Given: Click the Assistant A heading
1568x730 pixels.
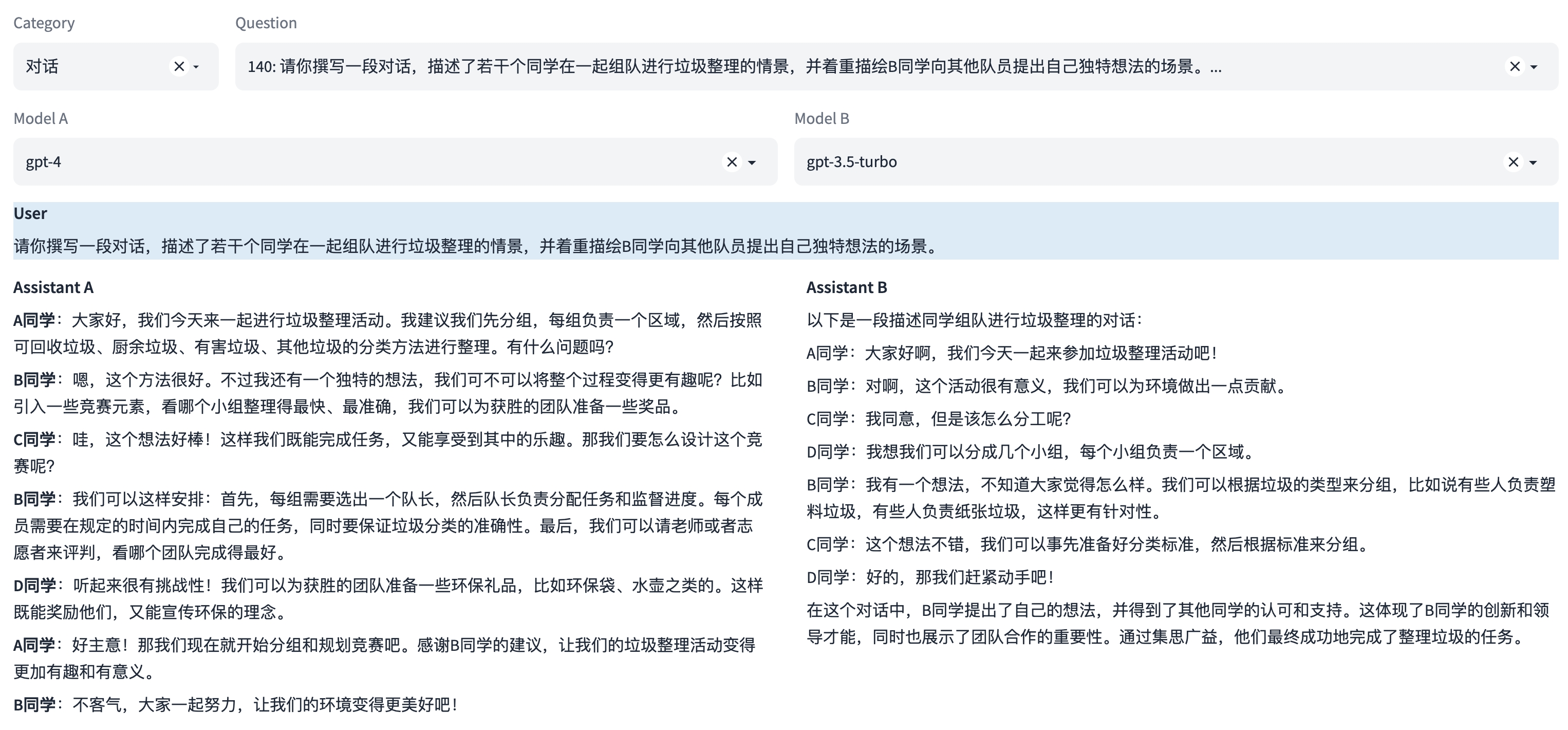Looking at the screenshot, I should 53,287.
